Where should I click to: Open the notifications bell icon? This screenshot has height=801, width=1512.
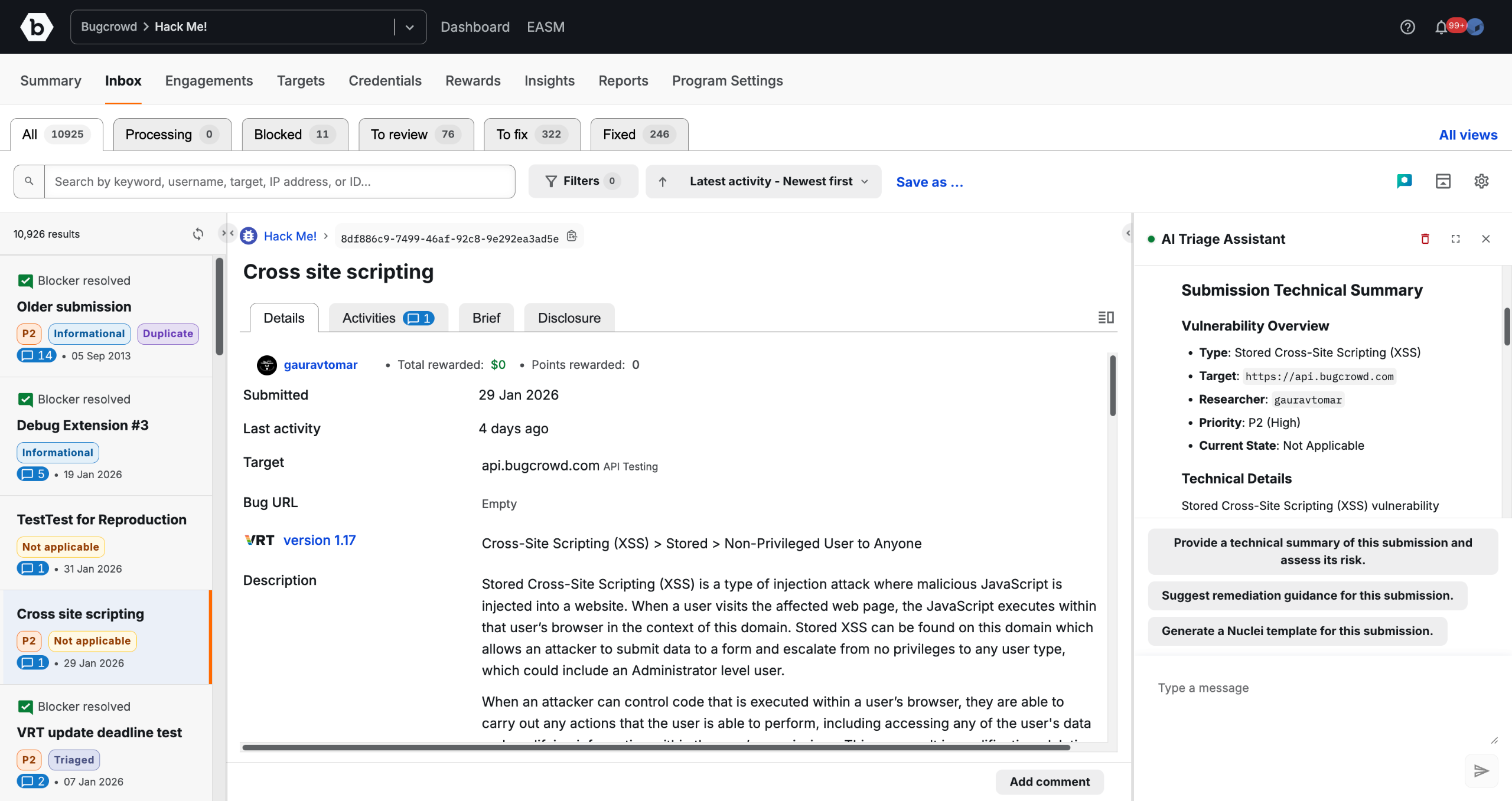pos(1441,27)
